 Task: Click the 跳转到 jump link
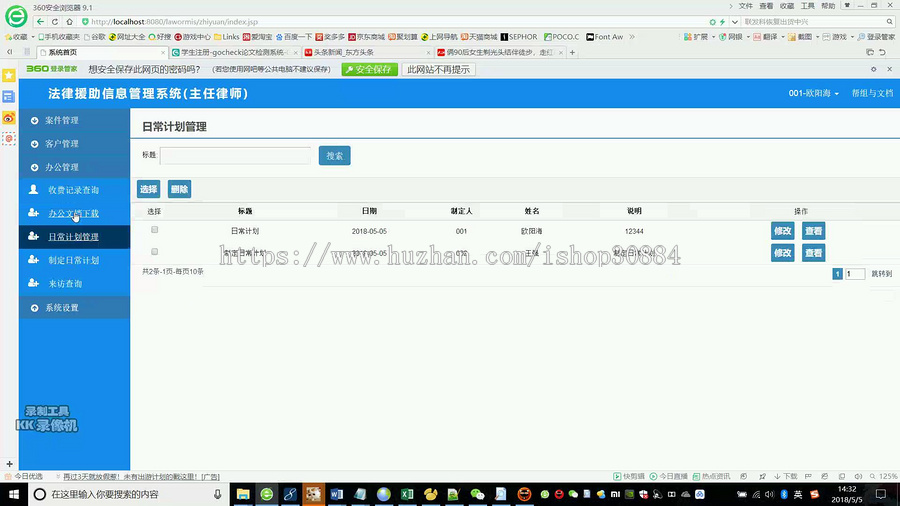882,274
